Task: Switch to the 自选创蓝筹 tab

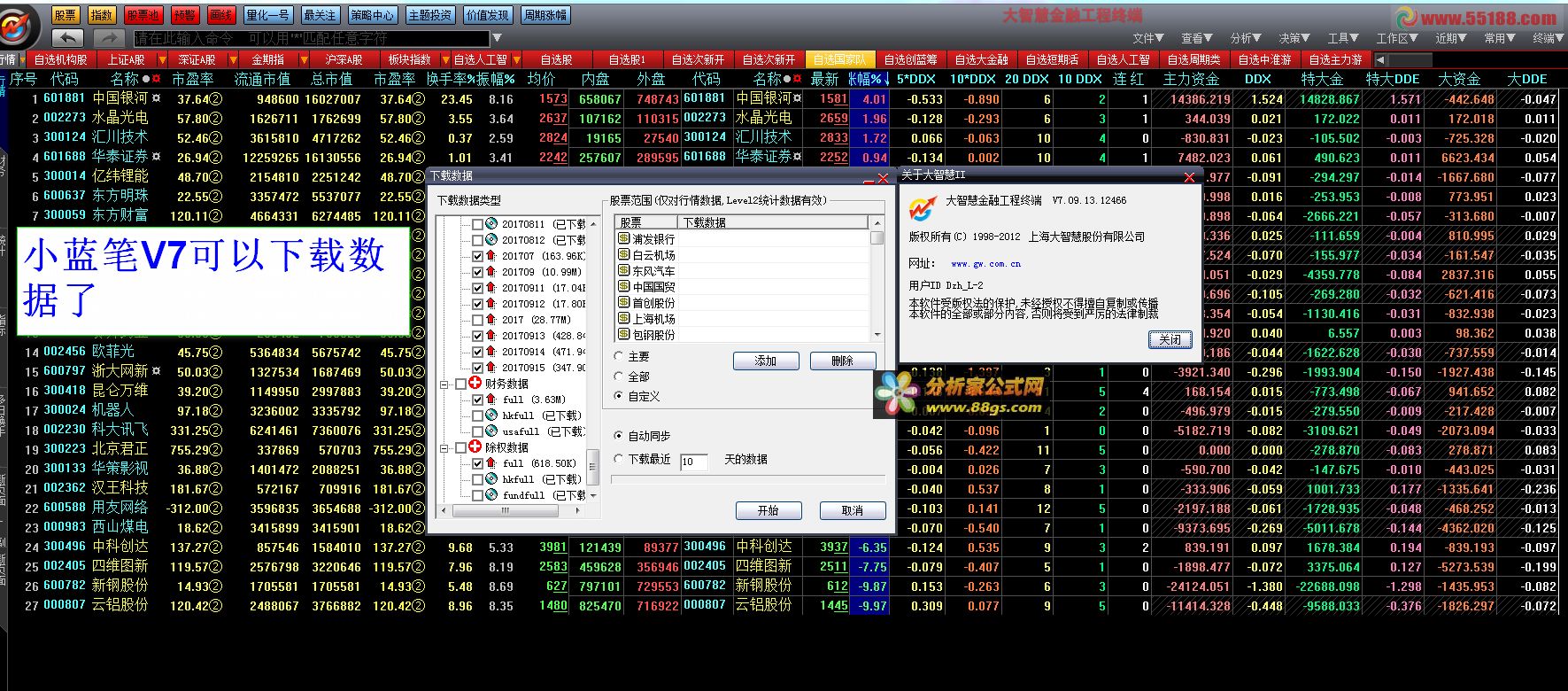Action: (x=910, y=59)
